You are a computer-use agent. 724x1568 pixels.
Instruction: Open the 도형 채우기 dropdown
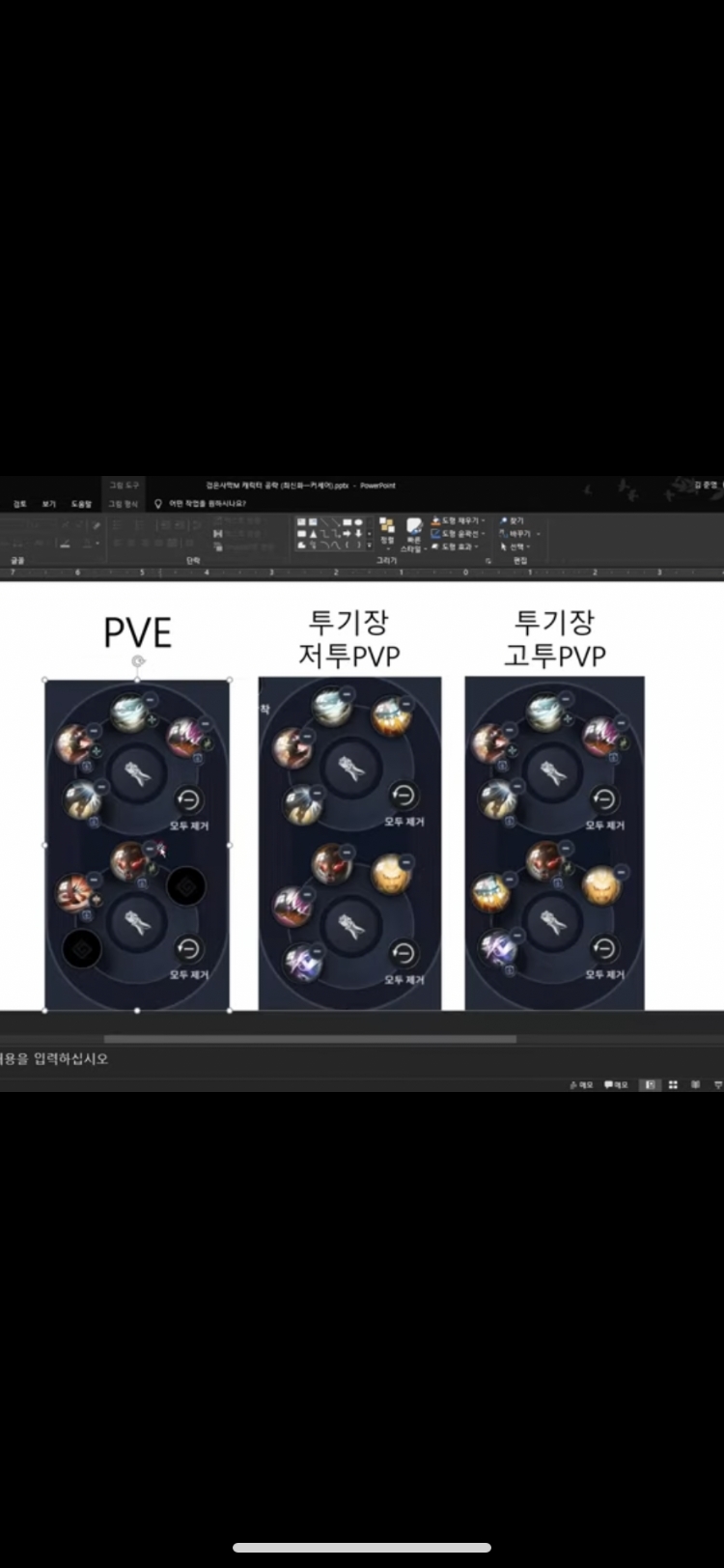point(459,520)
